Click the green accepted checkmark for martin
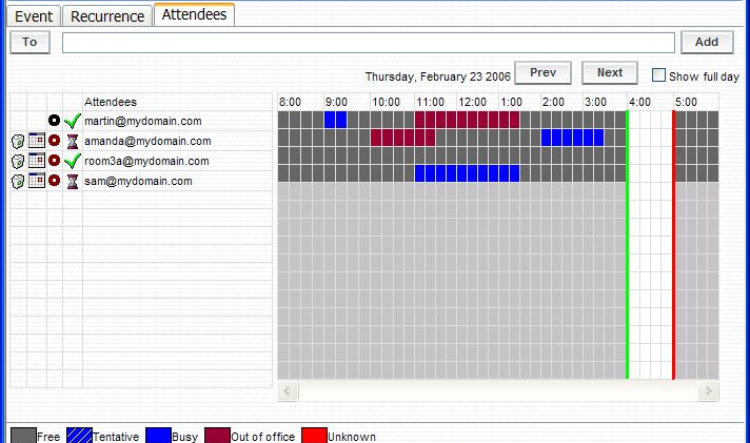The height and width of the screenshot is (443, 750). click(x=72, y=121)
